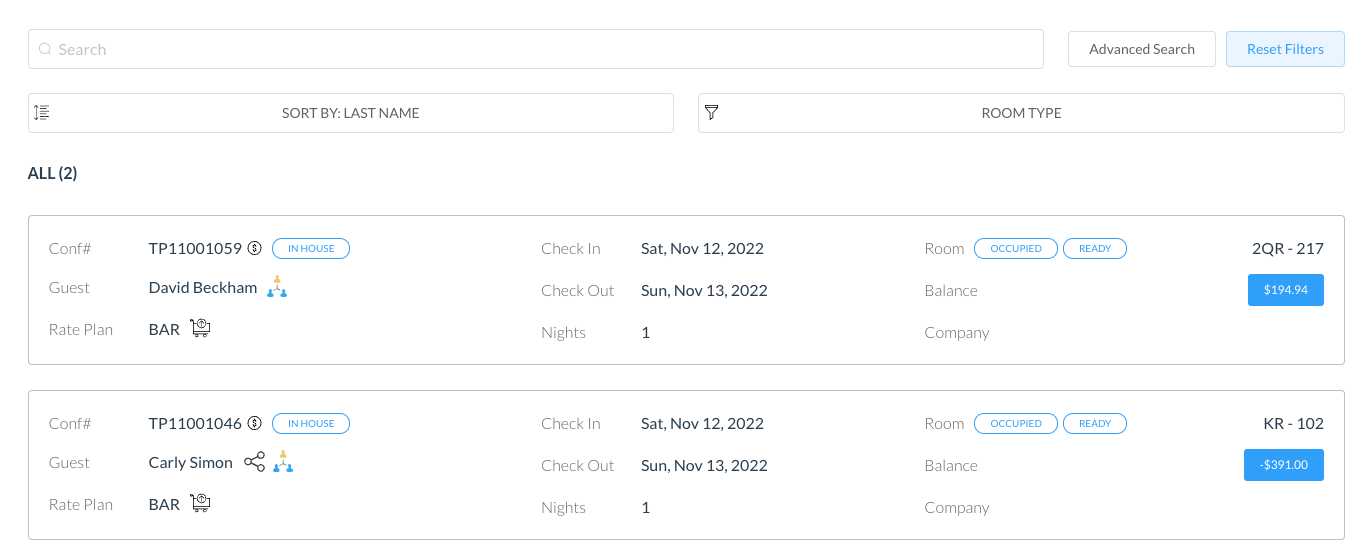Click the $194.94 balance button

[x=1285, y=290]
